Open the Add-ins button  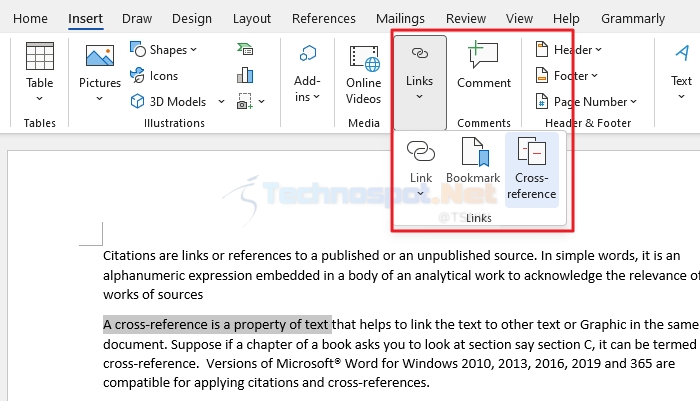coord(307,74)
